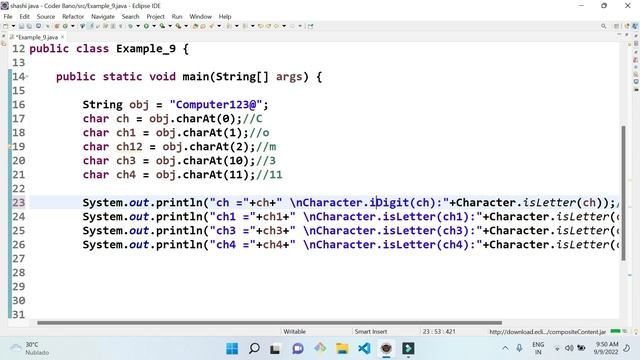This screenshot has height=360, width=640.
Task: Click the green progress indicator in status bar
Action: click(x=616, y=331)
